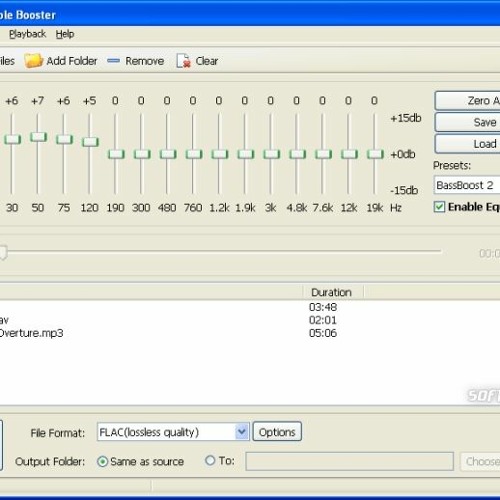Click the Options button
The image size is (500, 500).
click(x=277, y=432)
